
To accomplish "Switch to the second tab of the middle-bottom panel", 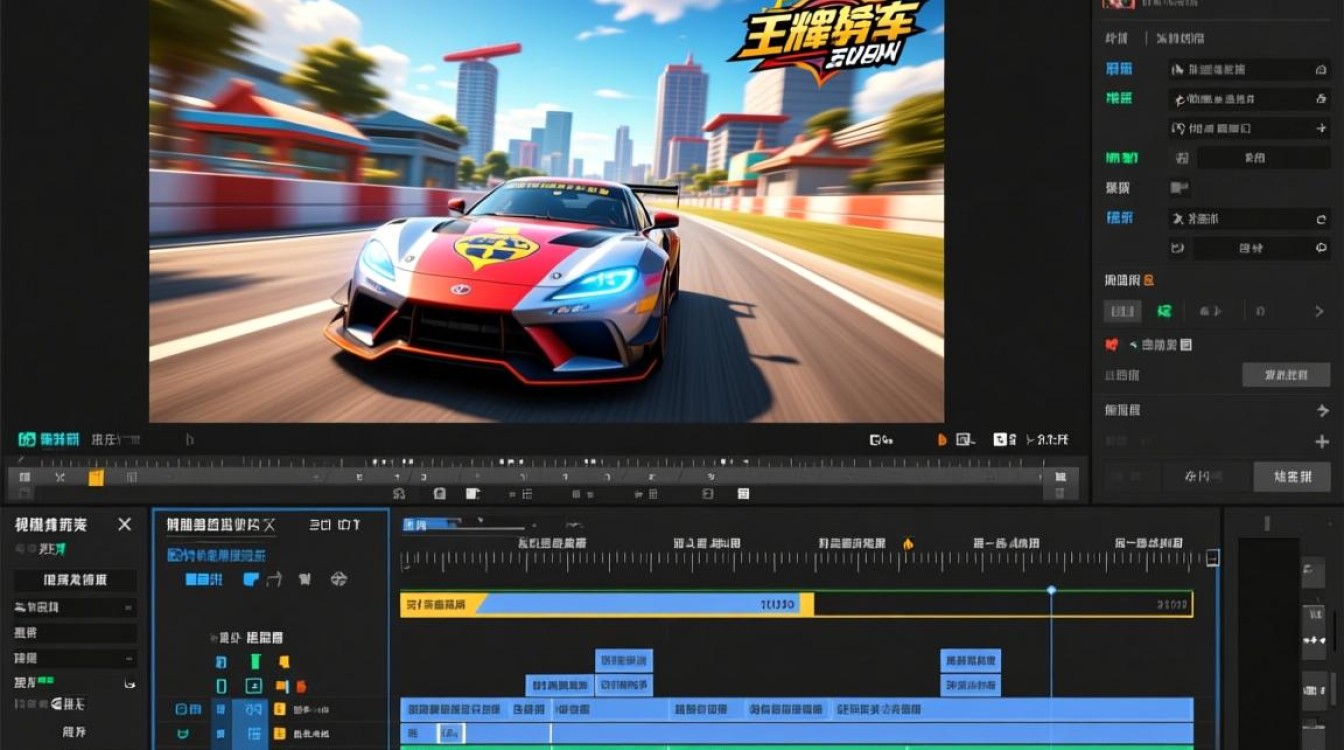I will 334,524.
